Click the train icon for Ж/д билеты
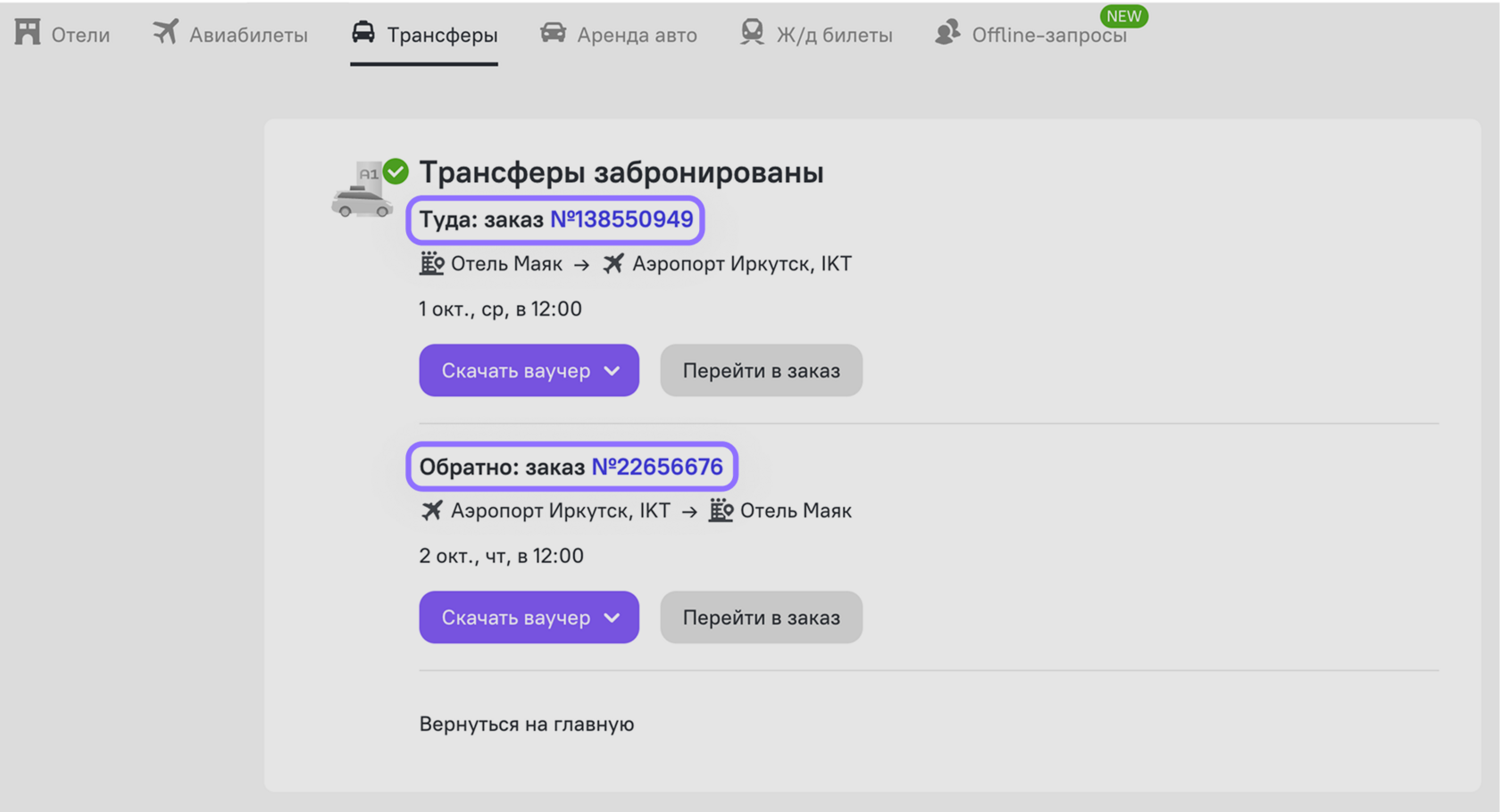 pos(753,32)
